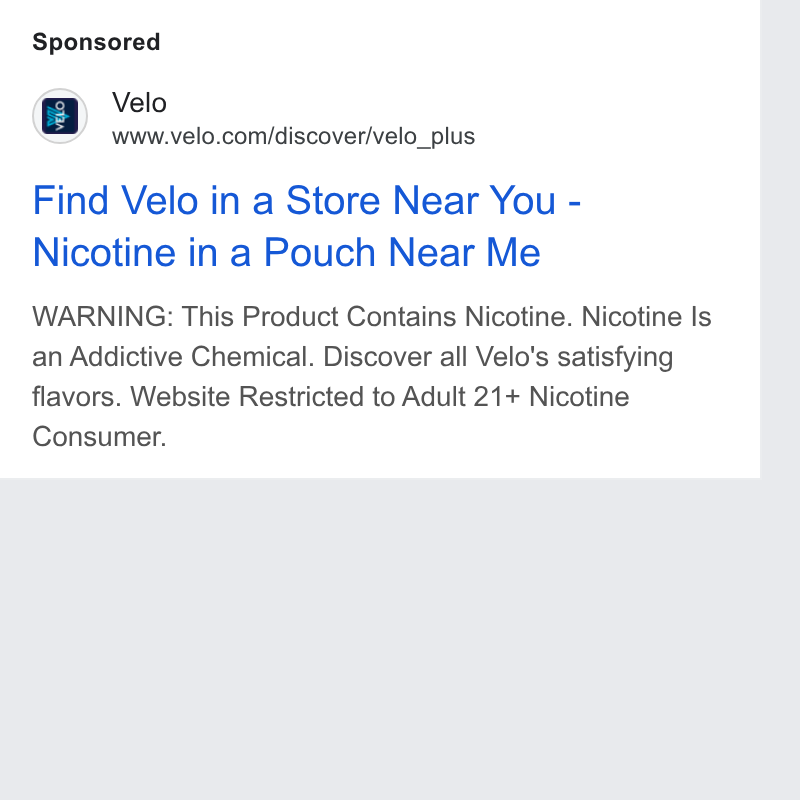This screenshot has width=800, height=800.
Task: Click the Sponsored label
Action: point(96,42)
